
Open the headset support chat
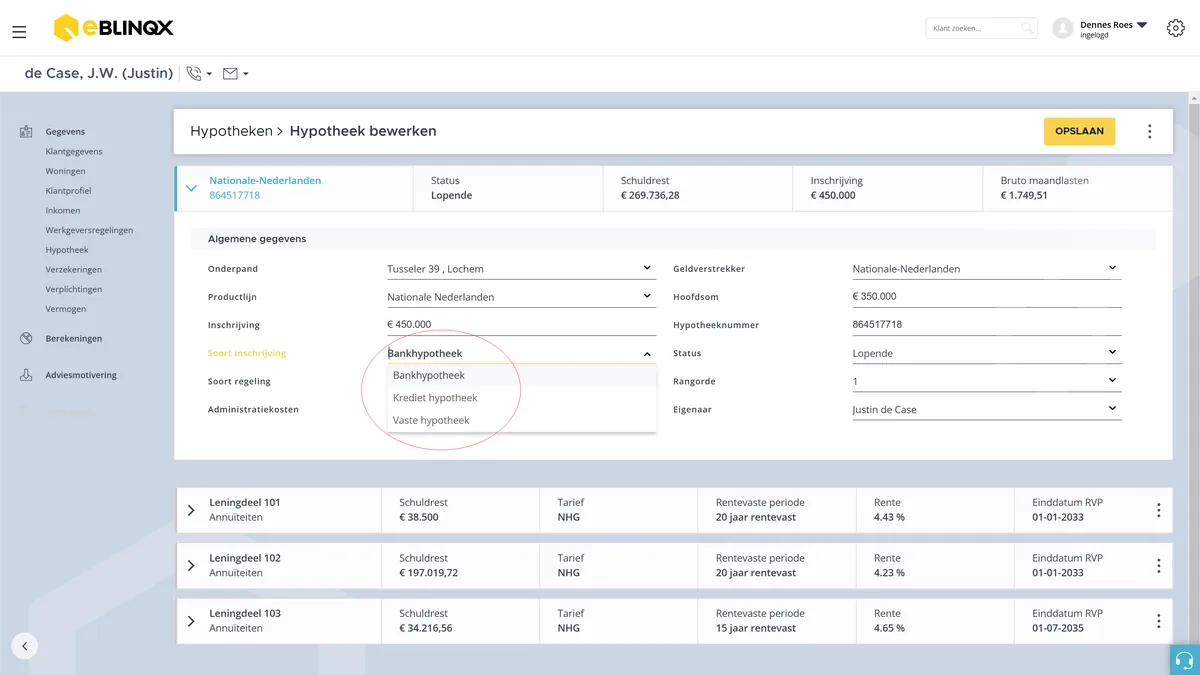point(1185,660)
